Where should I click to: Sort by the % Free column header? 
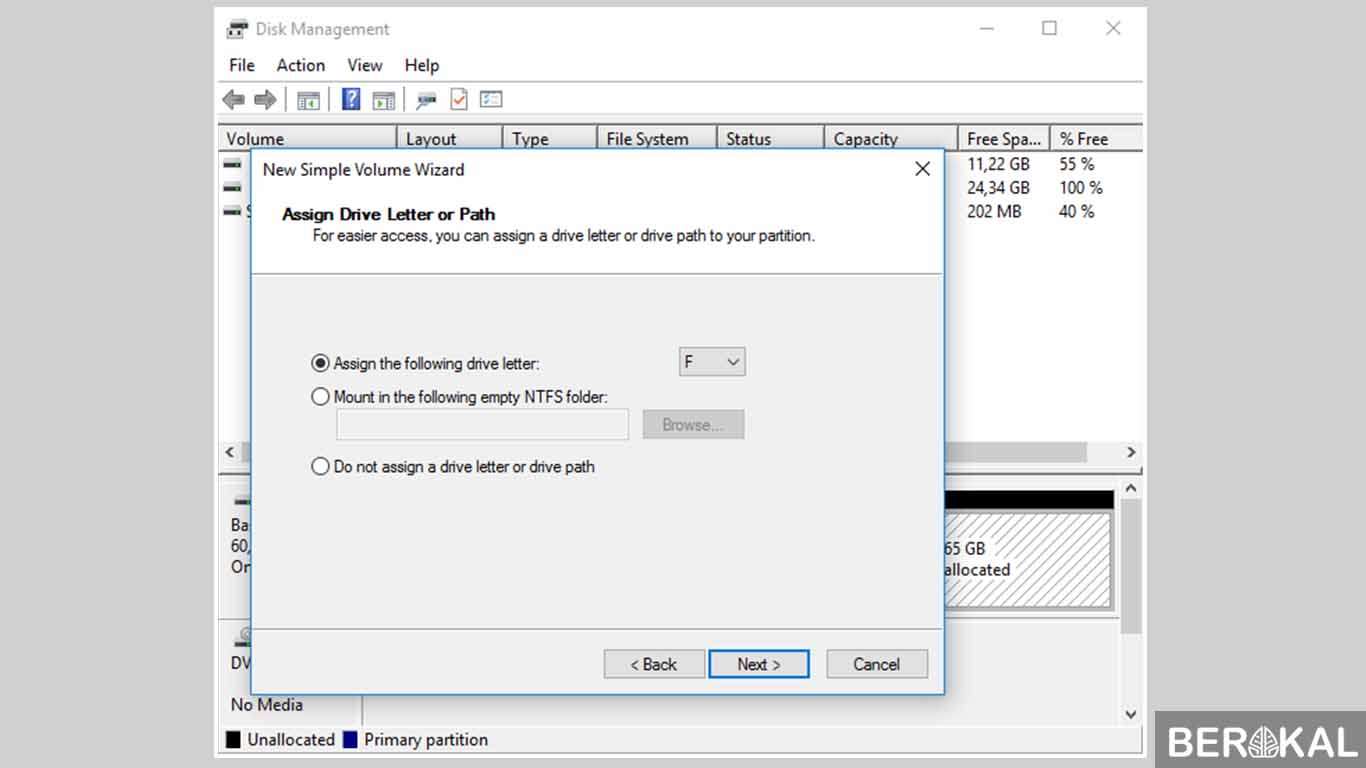(x=1096, y=139)
